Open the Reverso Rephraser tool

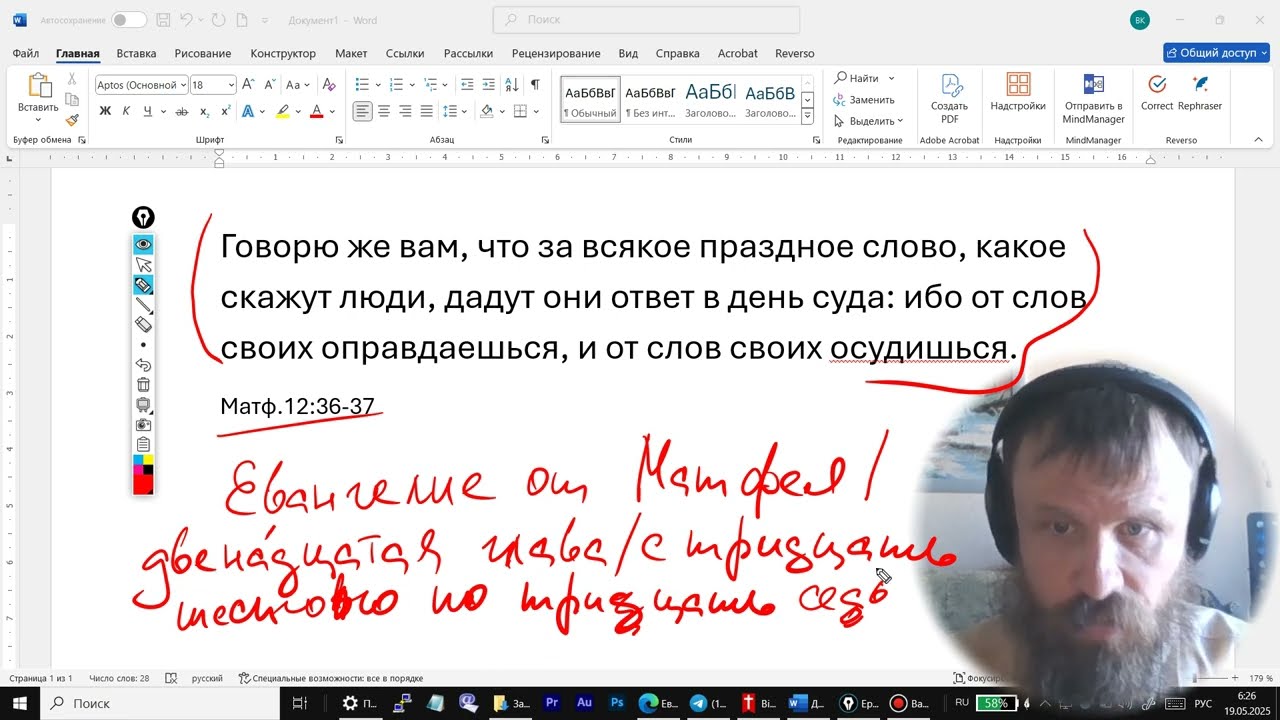point(1200,92)
